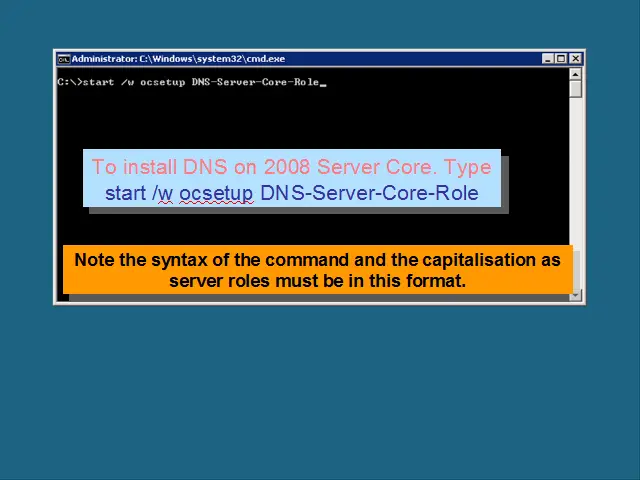Open the cmd.exe system menu icon
The width and height of the screenshot is (640, 480).
[64, 59]
